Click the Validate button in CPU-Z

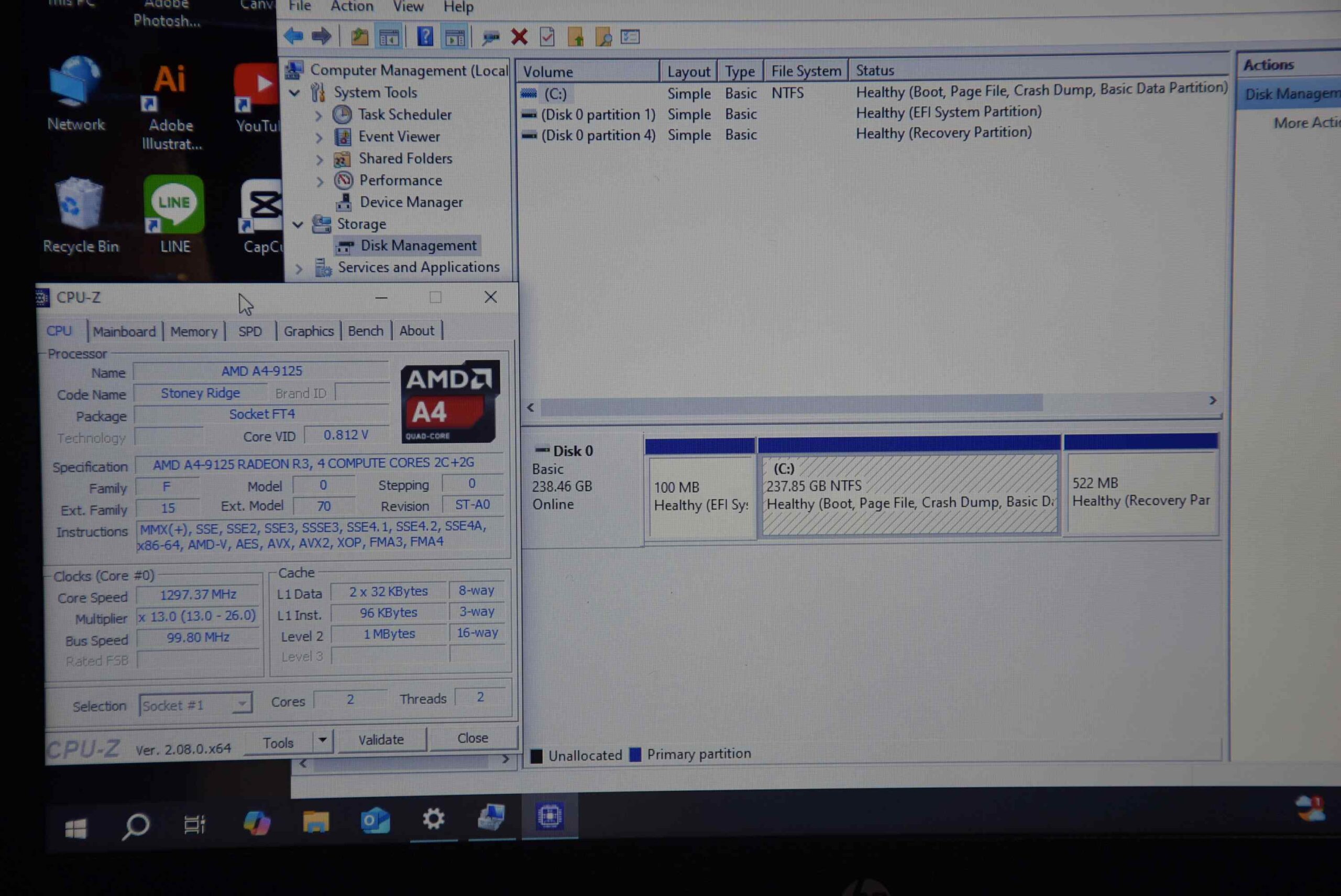381,739
